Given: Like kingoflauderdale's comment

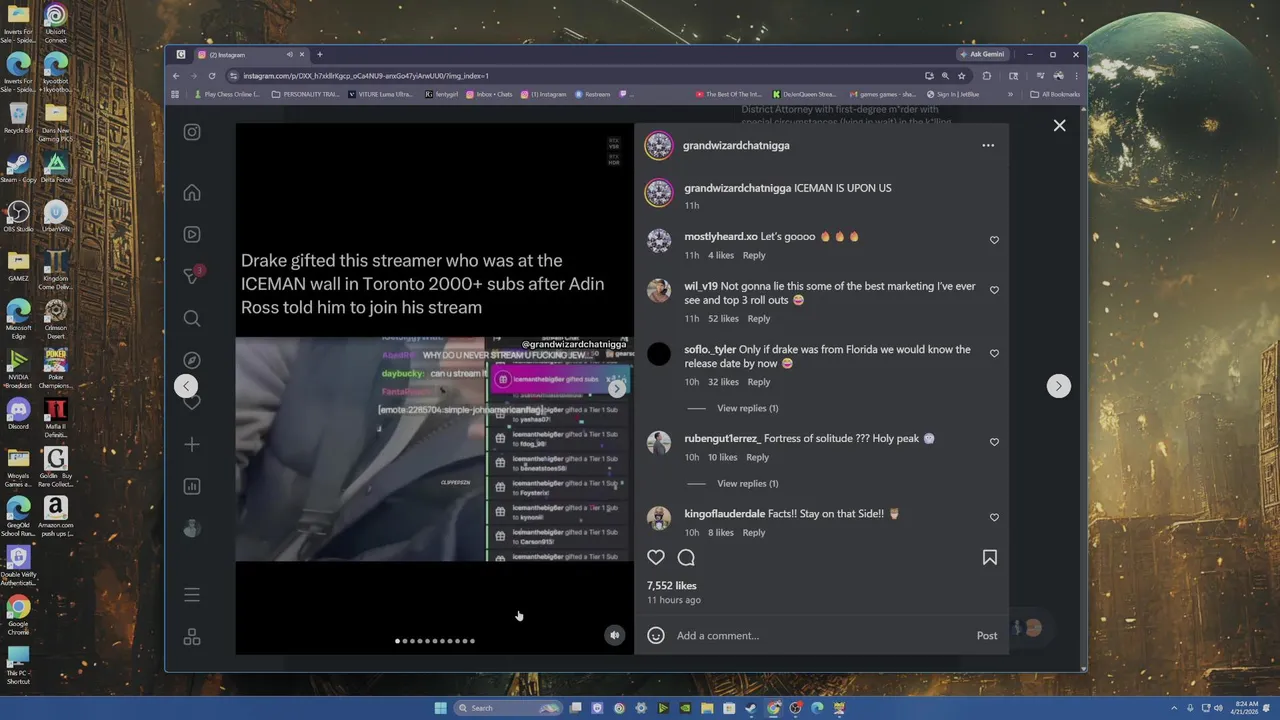Looking at the screenshot, I should (x=994, y=517).
